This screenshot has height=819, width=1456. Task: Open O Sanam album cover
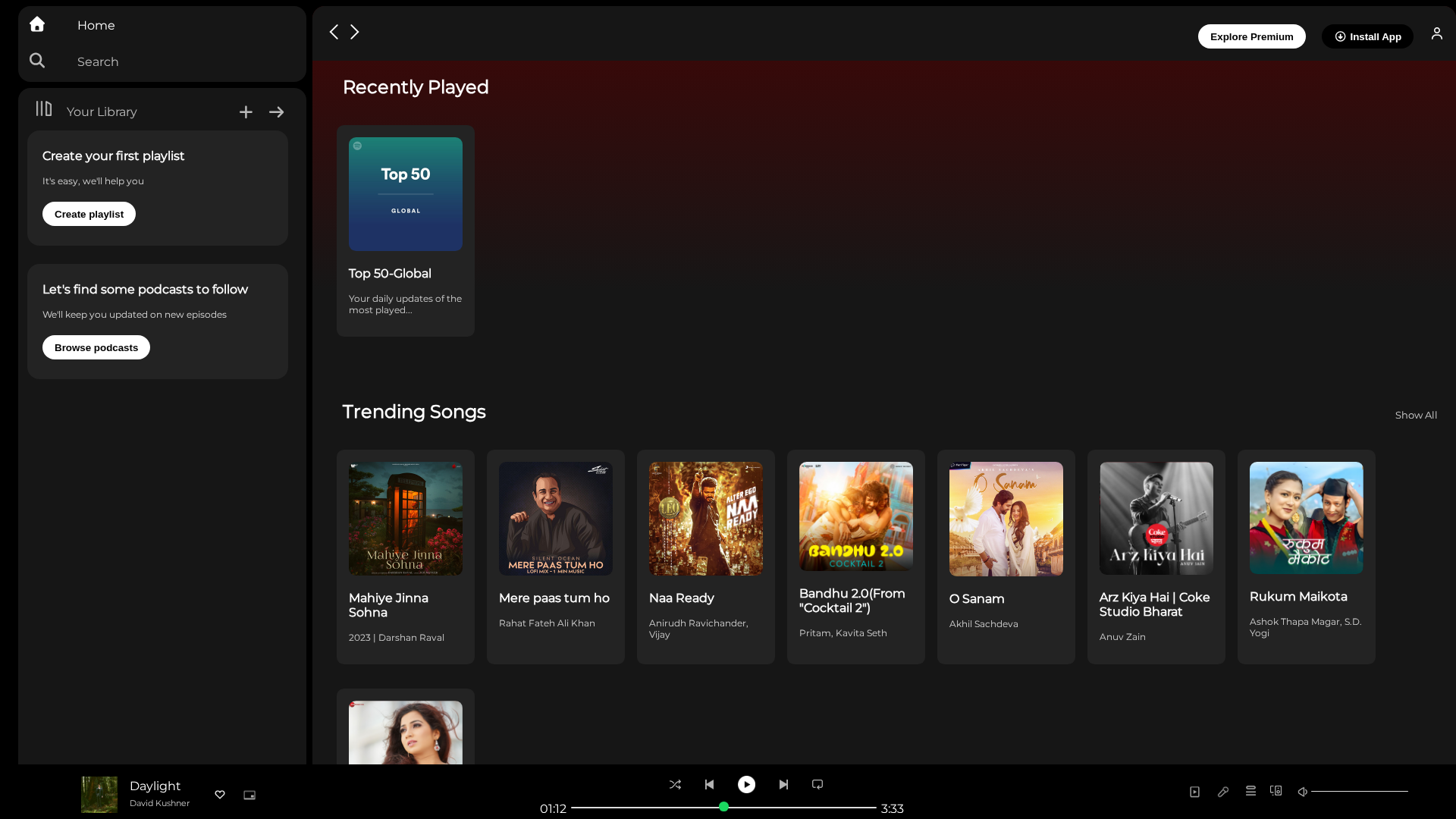pyautogui.click(x=1006, y=519)
